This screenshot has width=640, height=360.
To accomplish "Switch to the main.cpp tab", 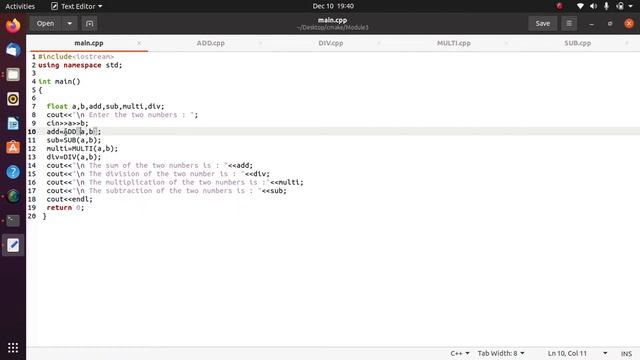I will (x=89, y=43).
